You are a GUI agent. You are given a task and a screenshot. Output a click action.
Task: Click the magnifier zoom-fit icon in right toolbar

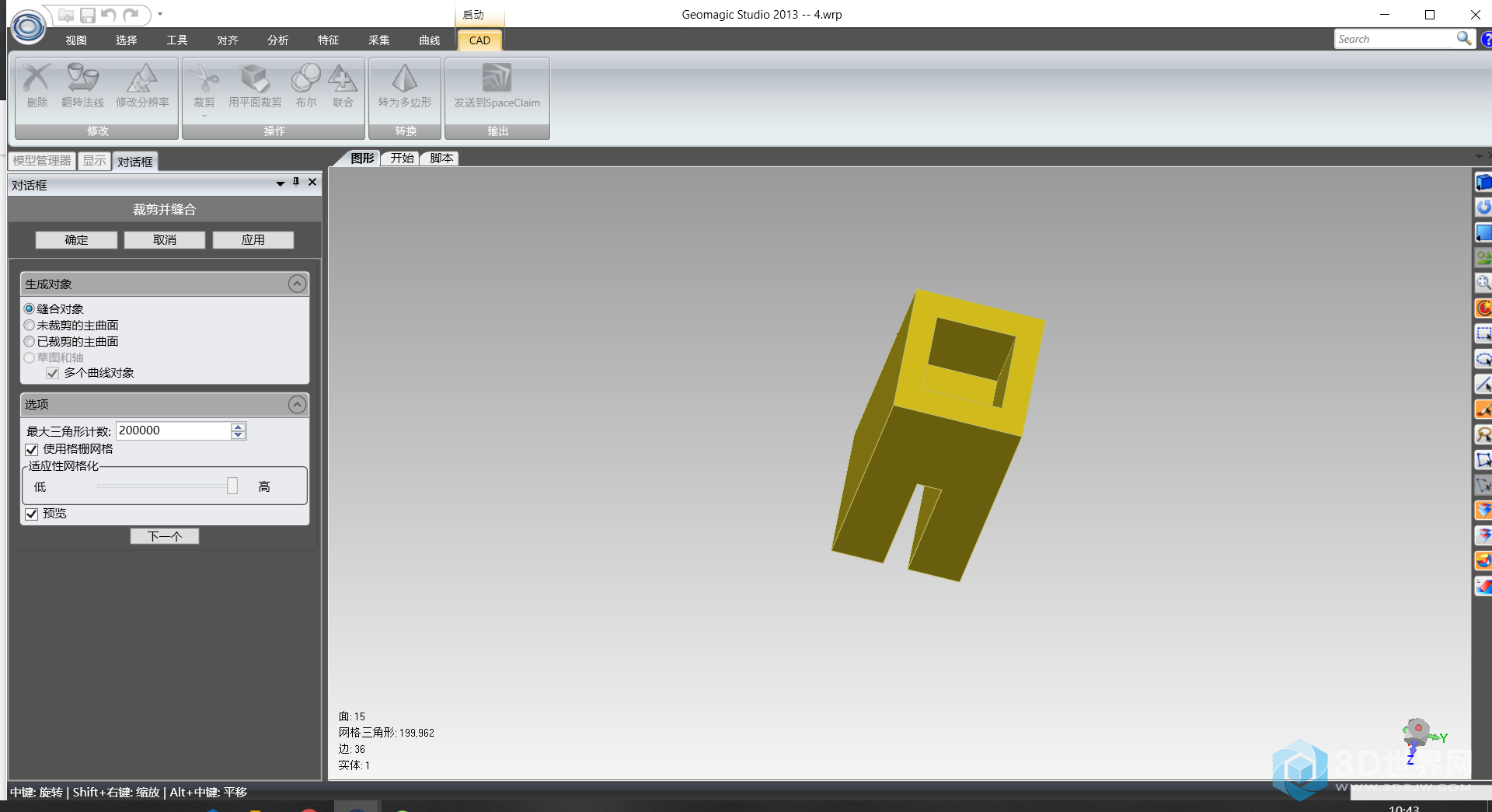pyautogui.click(x=1483, y=283)
